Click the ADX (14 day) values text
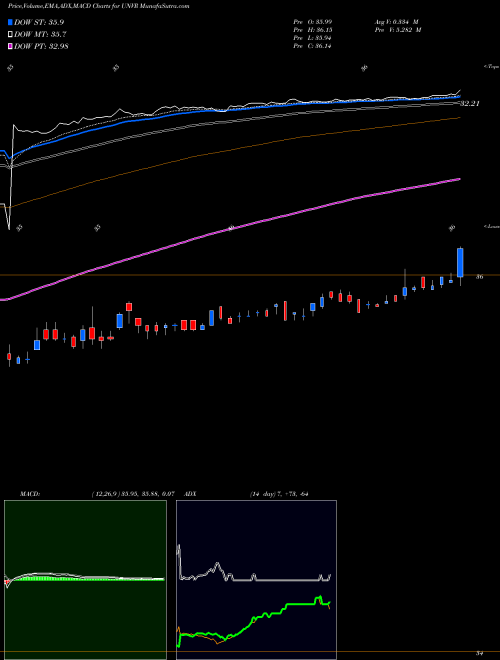This screenshot has width=500, height=660. pos(279,494)
